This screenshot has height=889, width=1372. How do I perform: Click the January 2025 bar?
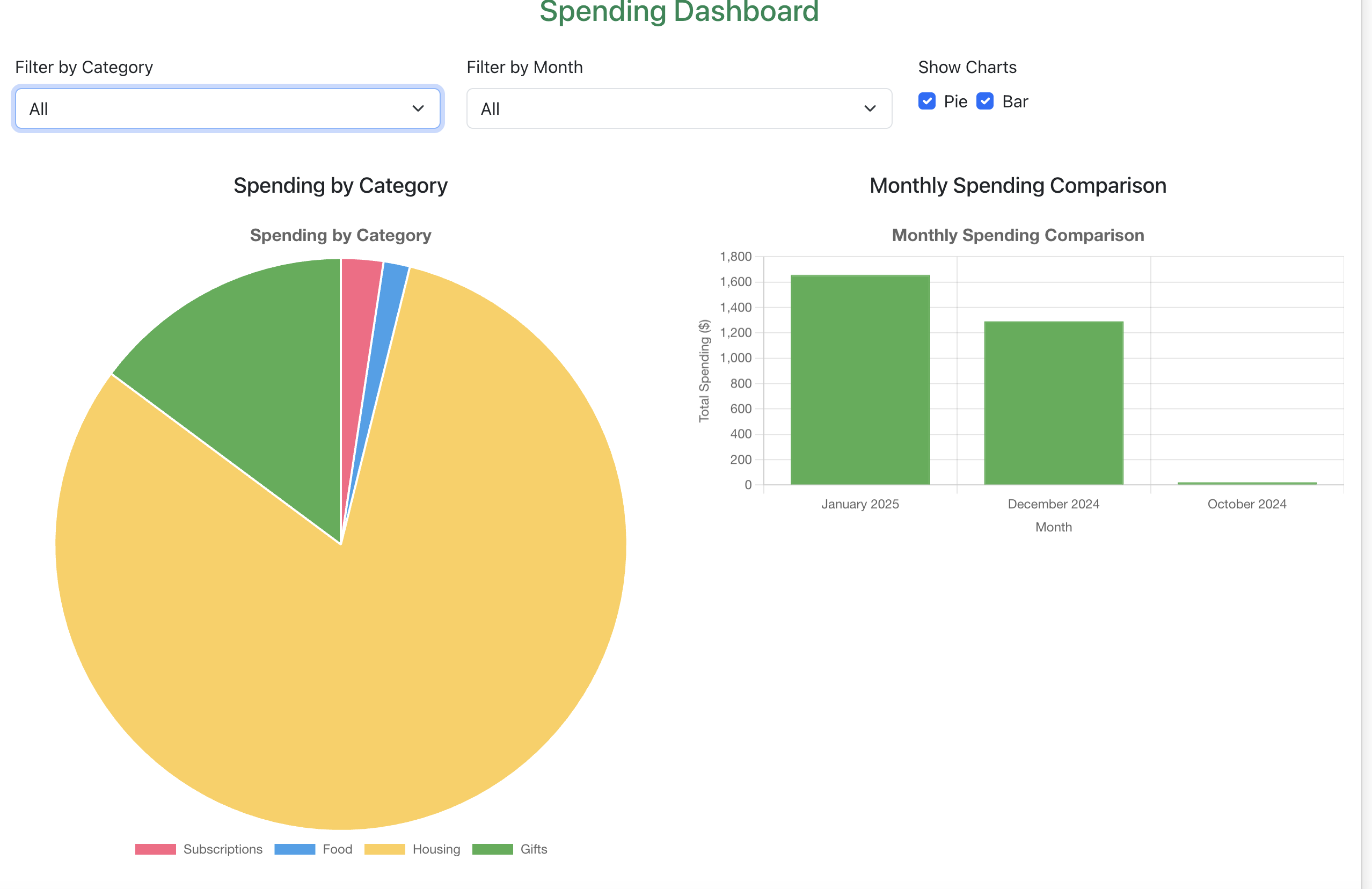(860, 381)
